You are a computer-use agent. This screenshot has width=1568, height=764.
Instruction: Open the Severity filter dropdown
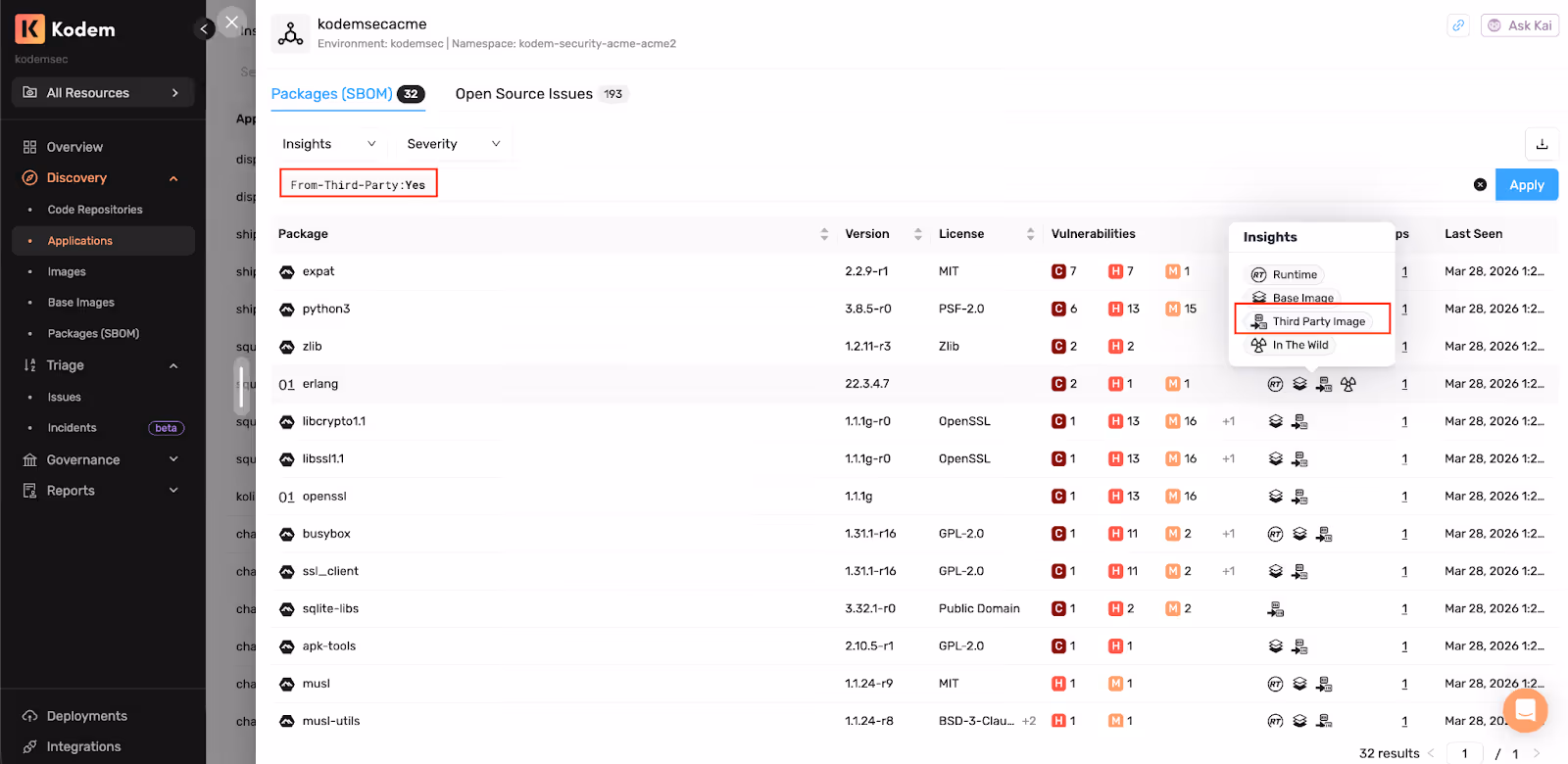pos(454,144)
